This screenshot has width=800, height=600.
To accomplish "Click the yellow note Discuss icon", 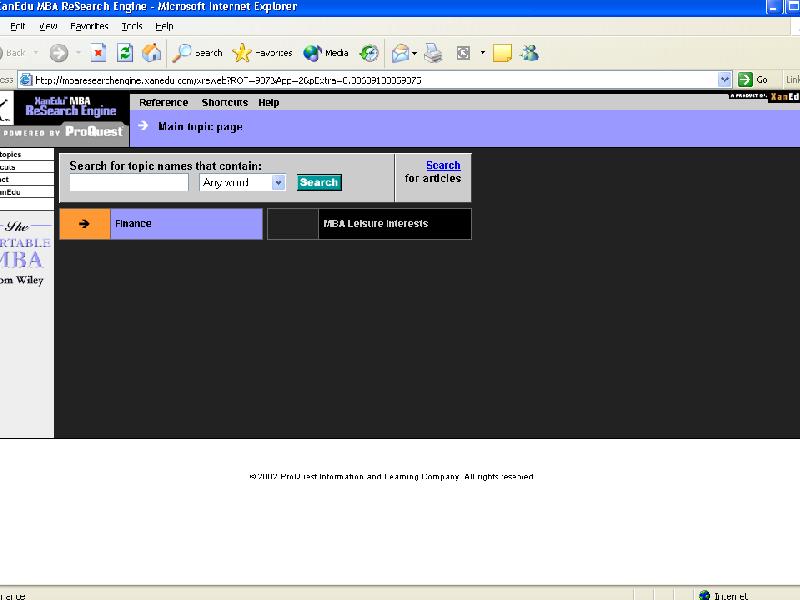I will [x=503, y=53].
